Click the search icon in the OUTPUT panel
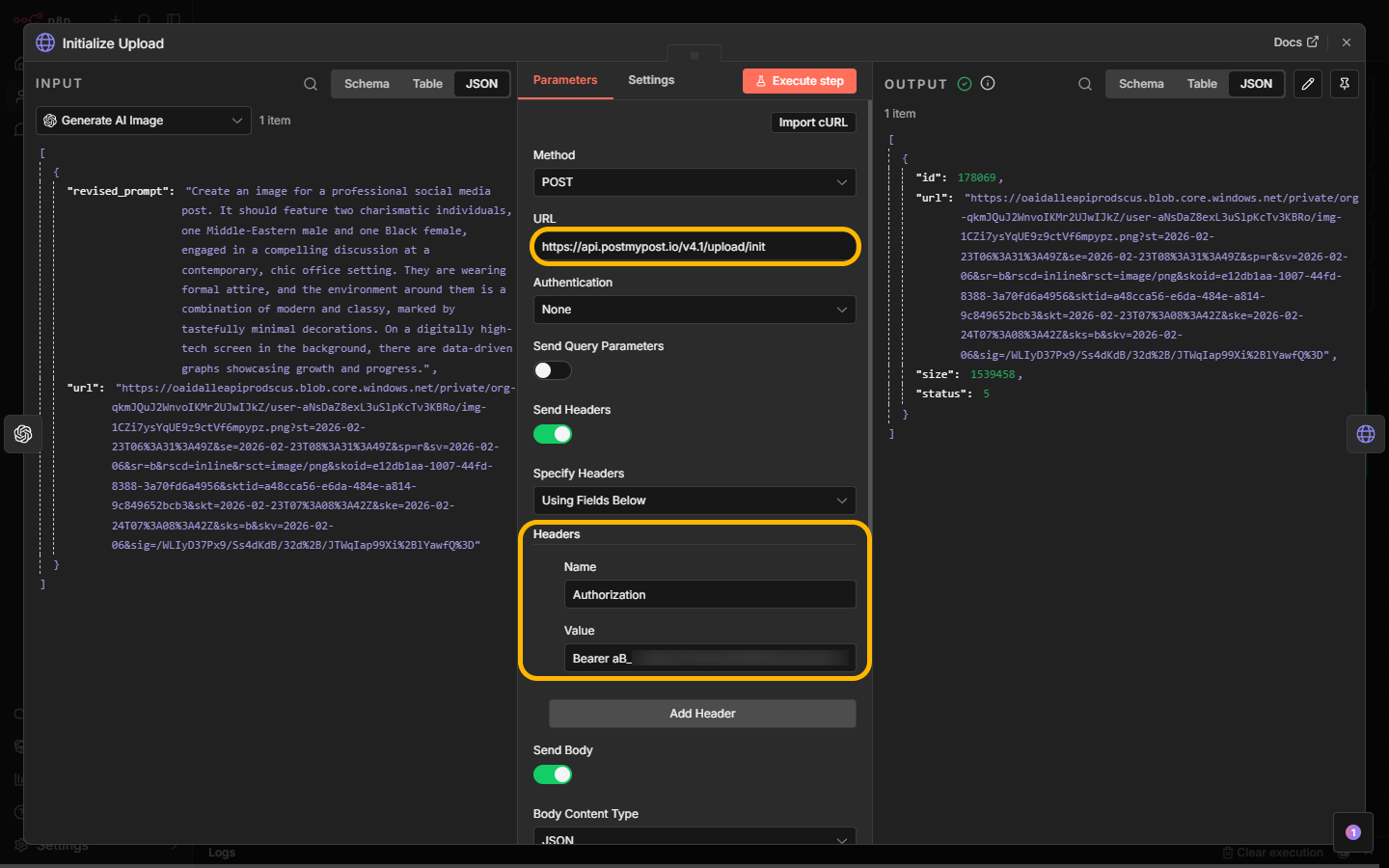1389x868 pixels. pos(1085,84)
